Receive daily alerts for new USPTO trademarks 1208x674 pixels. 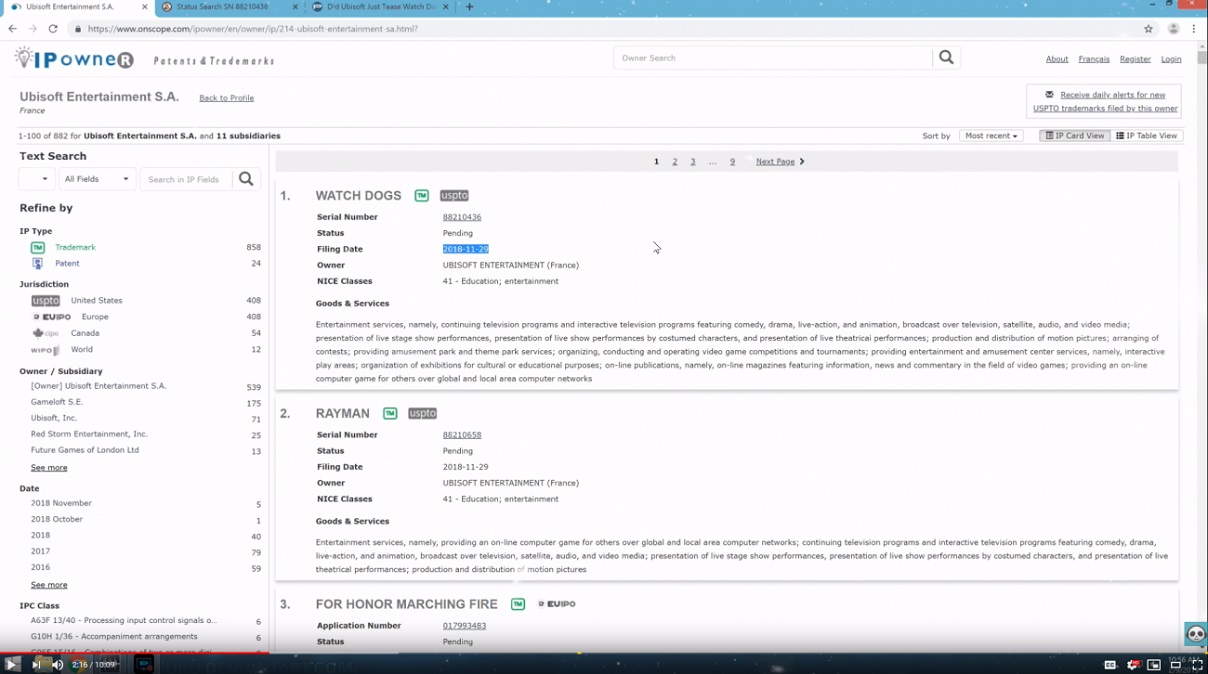click(1105, 101)
